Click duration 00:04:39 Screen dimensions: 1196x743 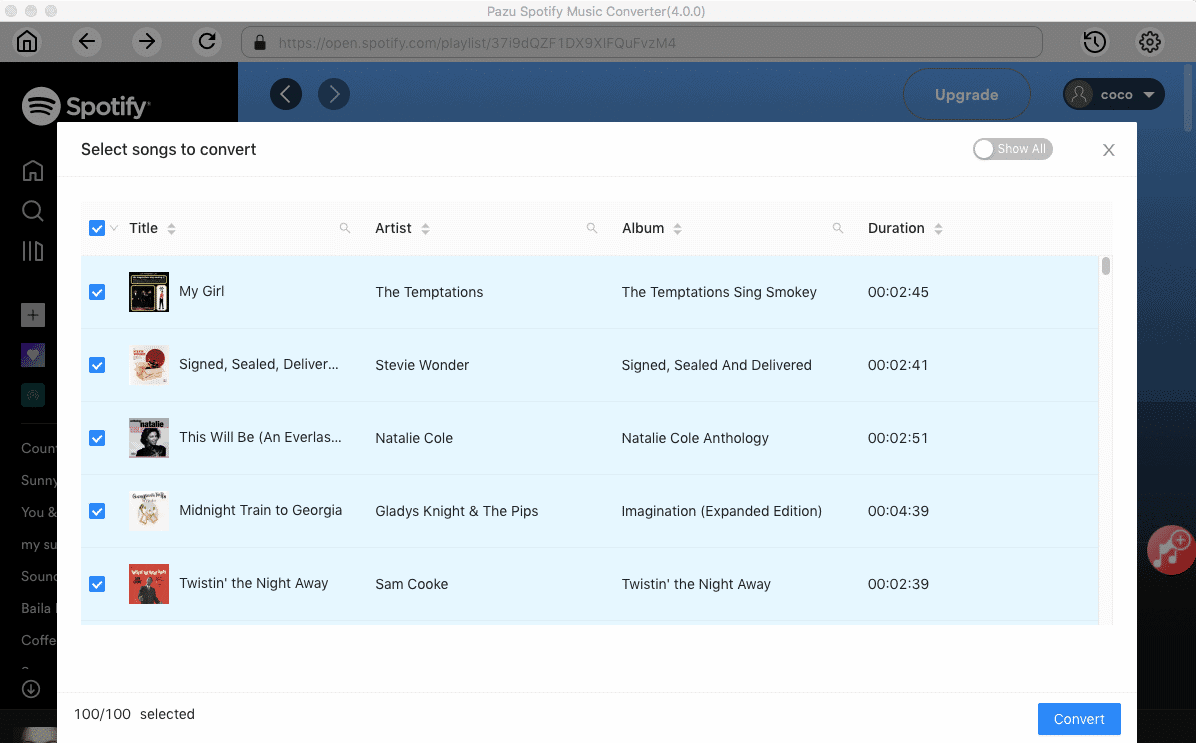pyautogui.click(x=898, y=511)
